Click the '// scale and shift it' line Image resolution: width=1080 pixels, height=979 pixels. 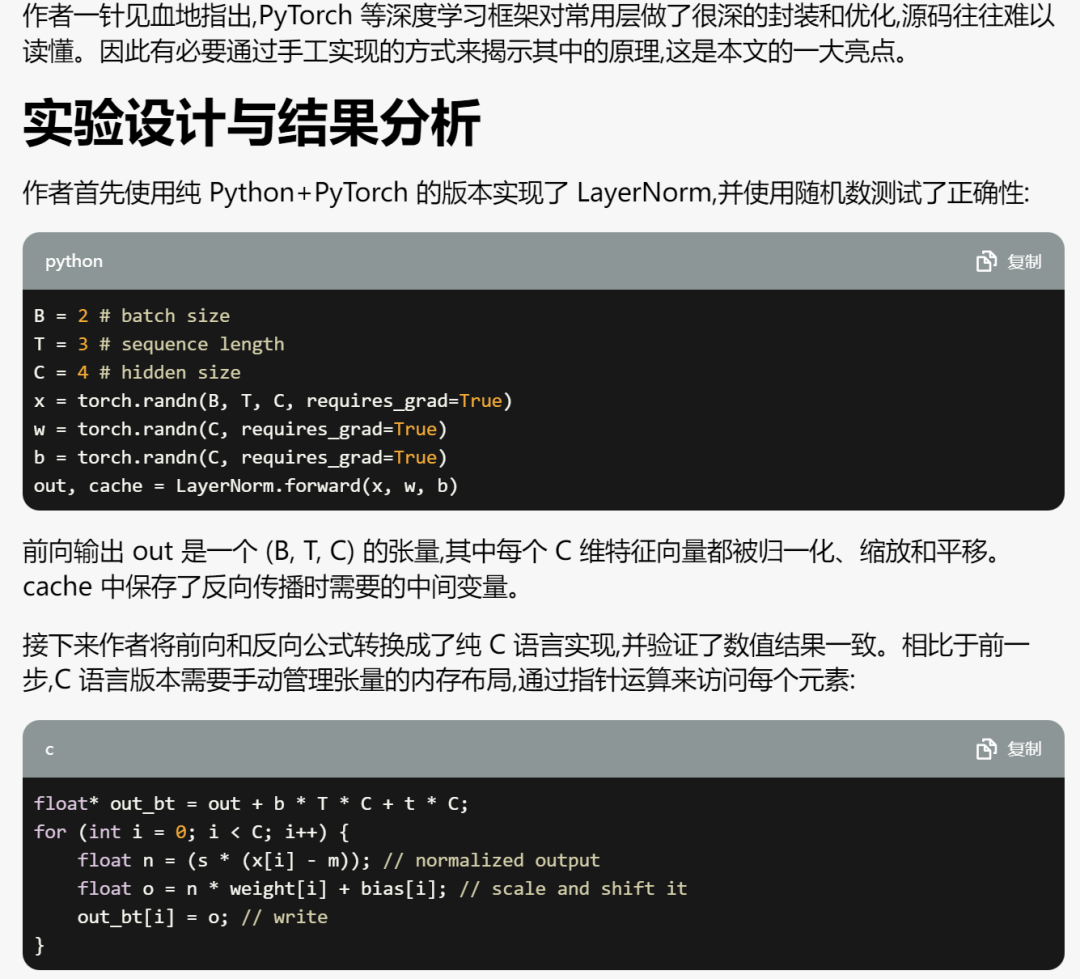(x=382, y=888)
